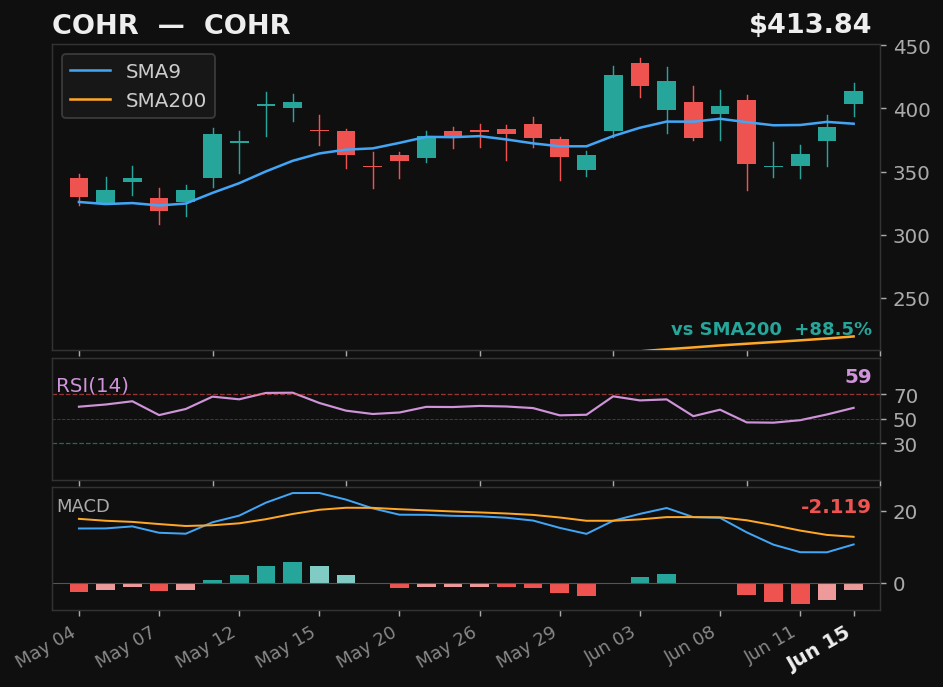Select the SMA9 legend entry
The height and width of the screenshot is (687, 943).
[x=125, y=72]
